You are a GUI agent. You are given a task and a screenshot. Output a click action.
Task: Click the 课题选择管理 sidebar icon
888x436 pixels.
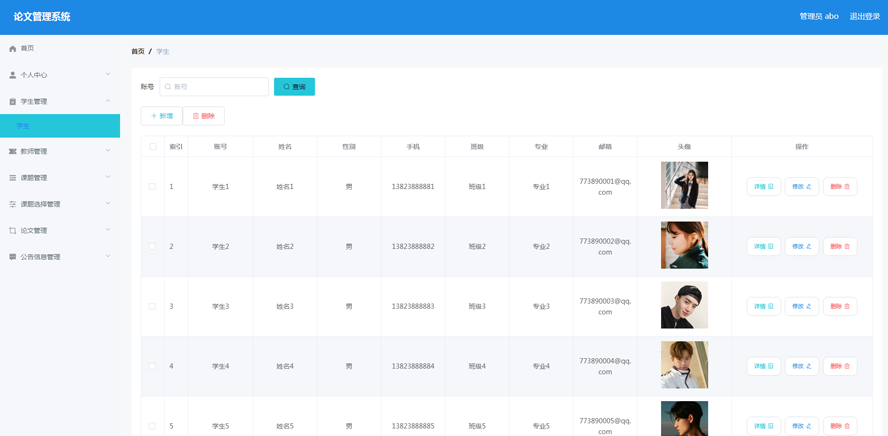pyautogui.click(x=13, y=204)
